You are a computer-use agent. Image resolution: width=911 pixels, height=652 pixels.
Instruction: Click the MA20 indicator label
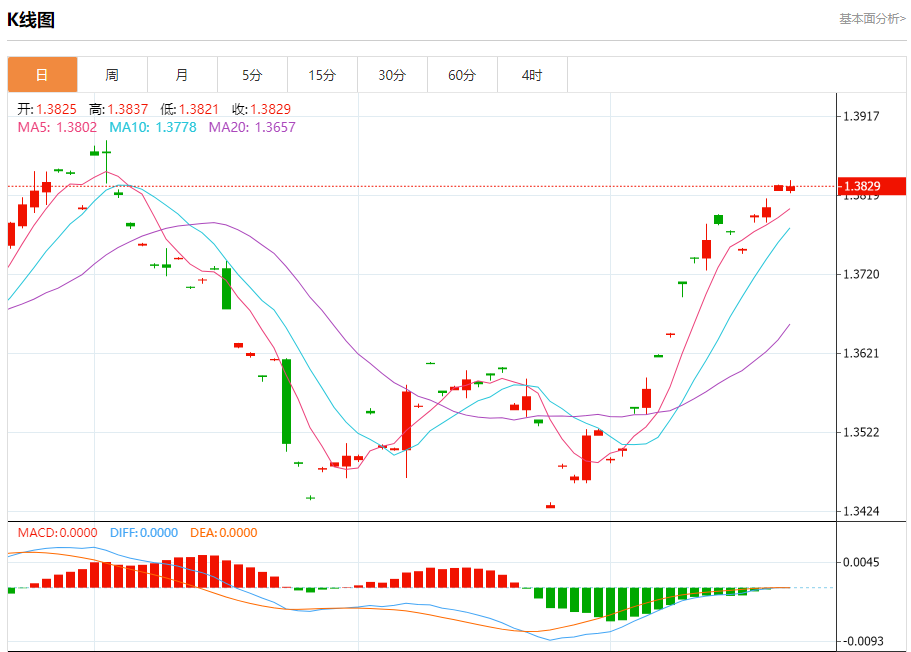tap(252, 127)
